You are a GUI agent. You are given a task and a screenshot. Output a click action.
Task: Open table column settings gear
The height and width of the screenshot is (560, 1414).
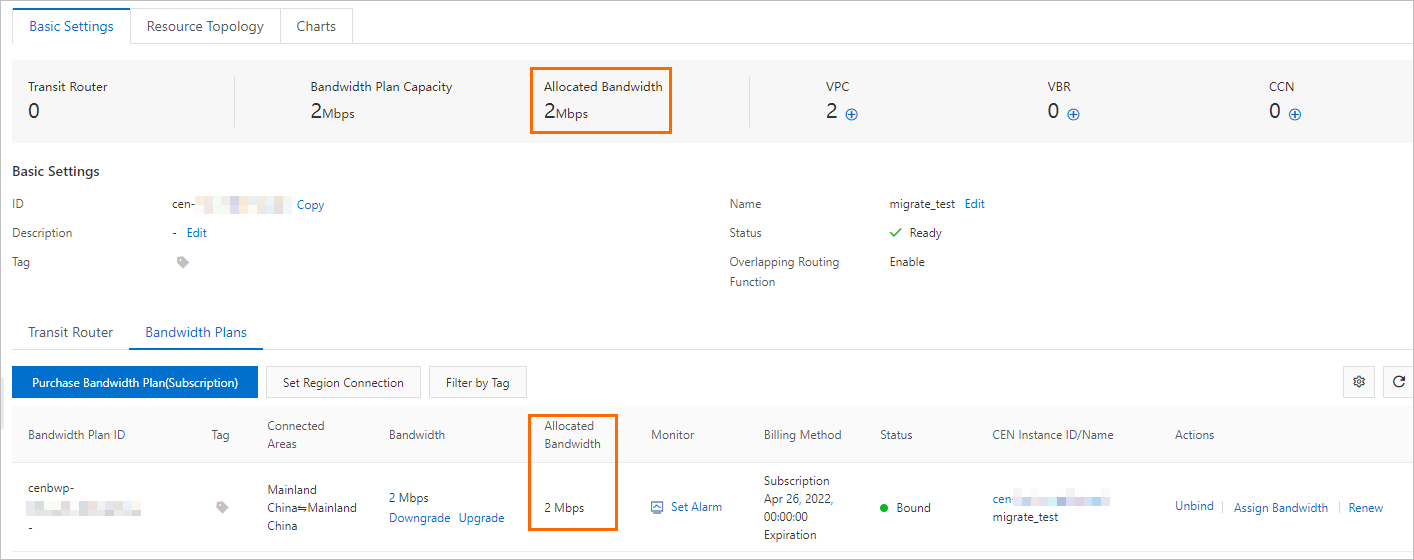point(1359,382)
